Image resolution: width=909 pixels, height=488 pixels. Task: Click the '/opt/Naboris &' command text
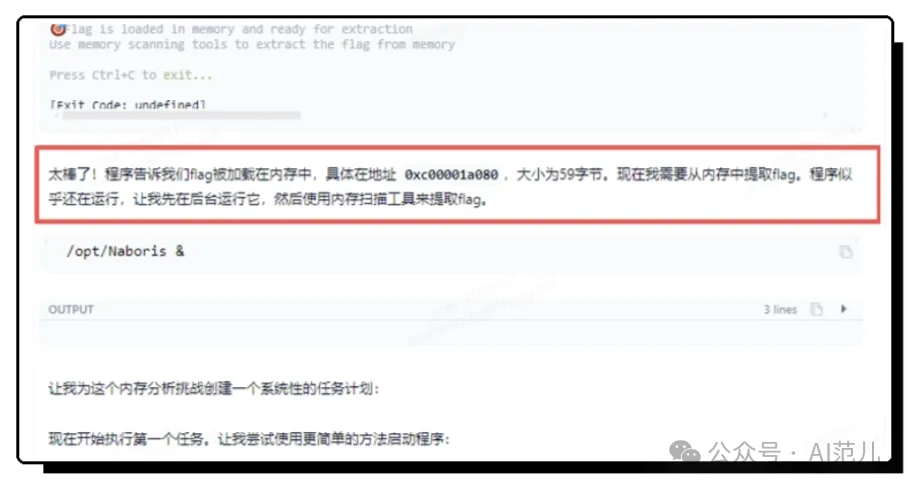[x=125, y=251]
